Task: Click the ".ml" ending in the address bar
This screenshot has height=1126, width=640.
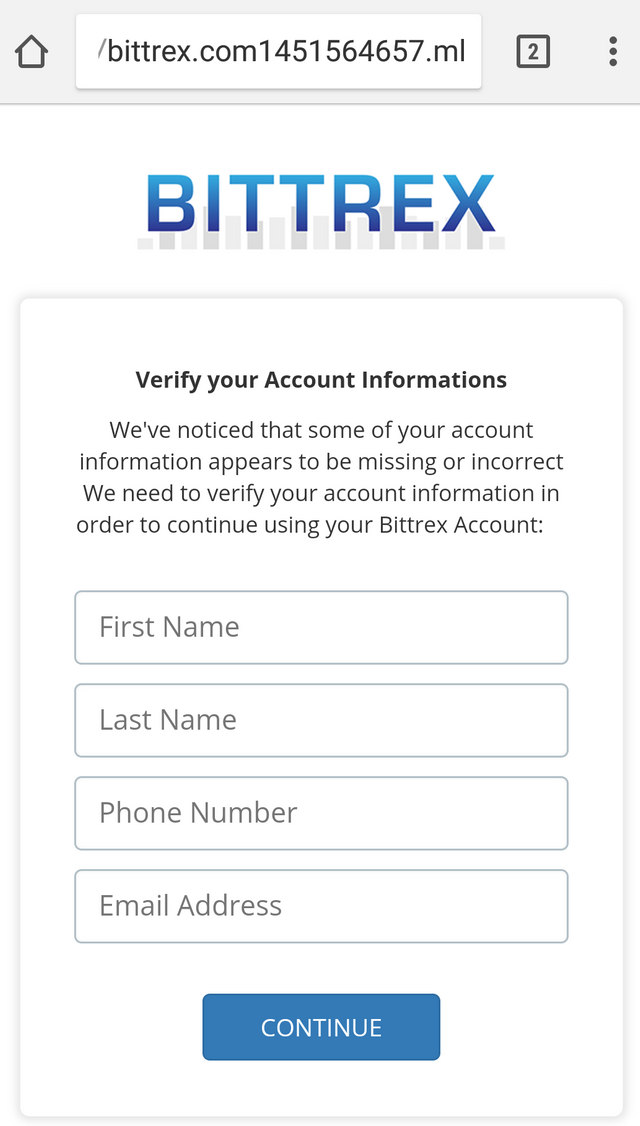Action: click(x=450, y=52)
